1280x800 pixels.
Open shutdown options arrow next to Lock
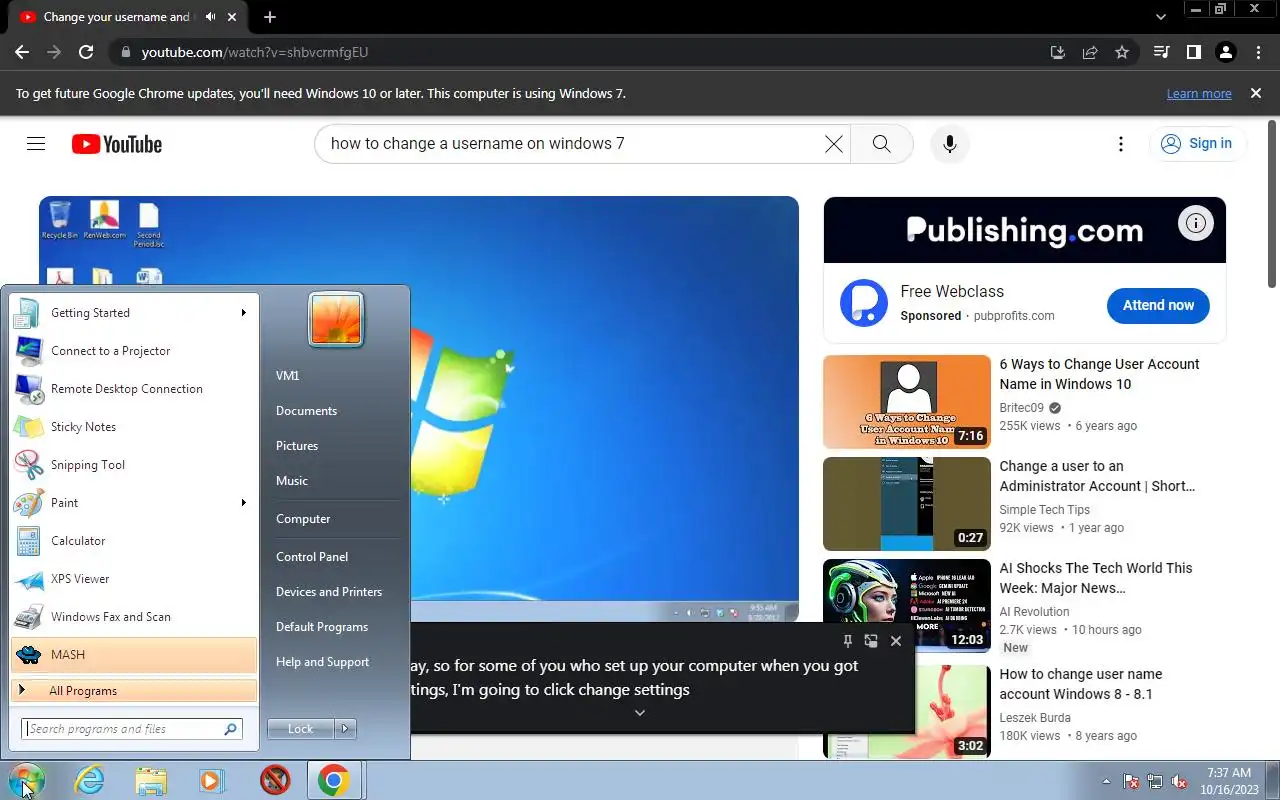tap(345, 729)
